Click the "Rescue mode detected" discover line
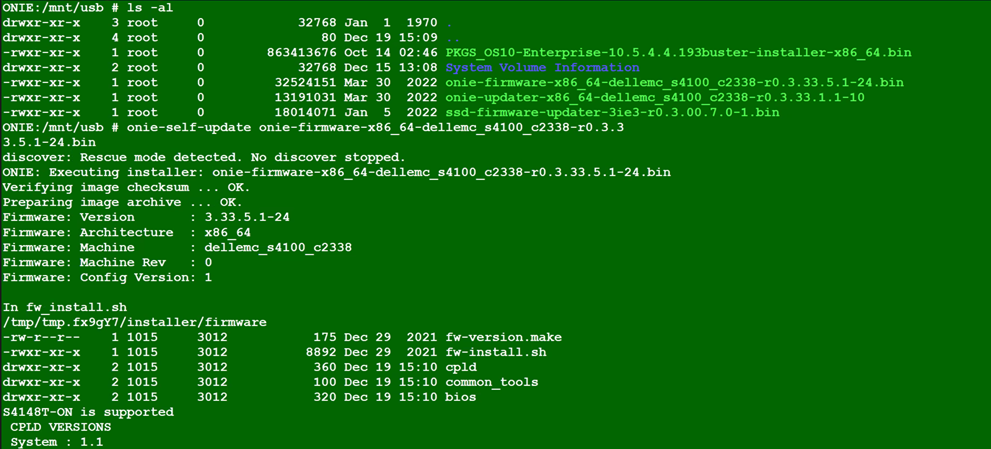The width and height of the screenshot is (991, 449). coord(203,157)
